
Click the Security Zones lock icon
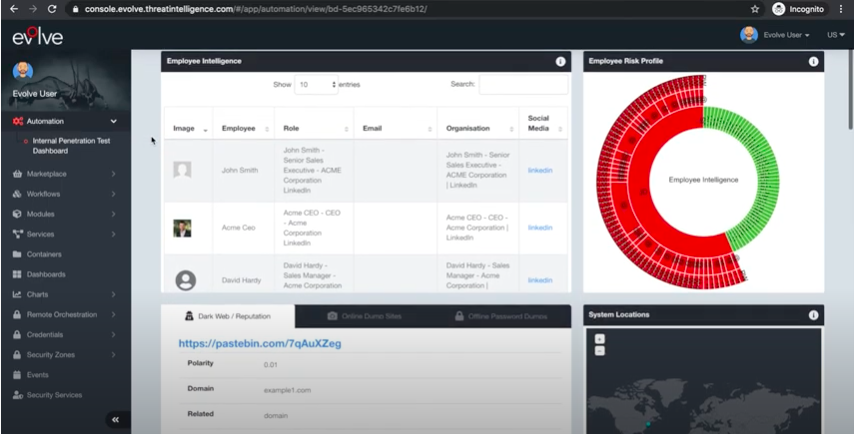[x=17, y=354]
